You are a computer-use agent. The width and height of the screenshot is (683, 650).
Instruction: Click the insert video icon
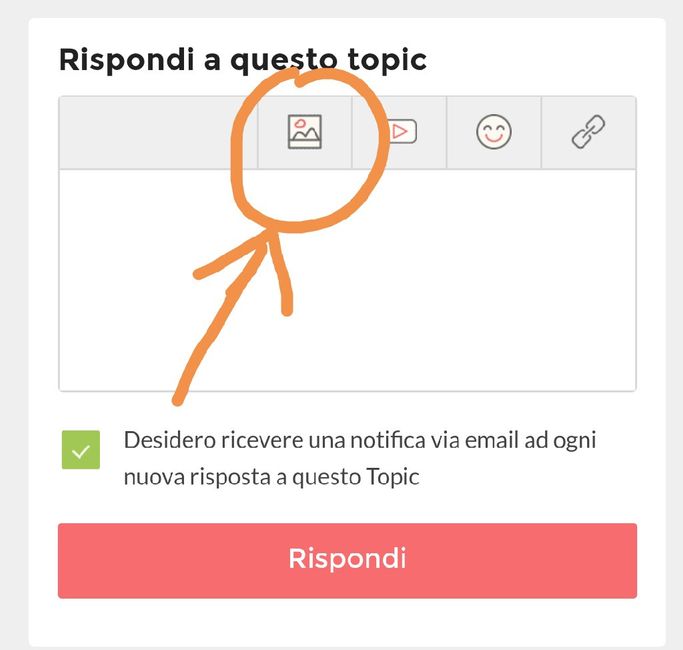(401, 132)
